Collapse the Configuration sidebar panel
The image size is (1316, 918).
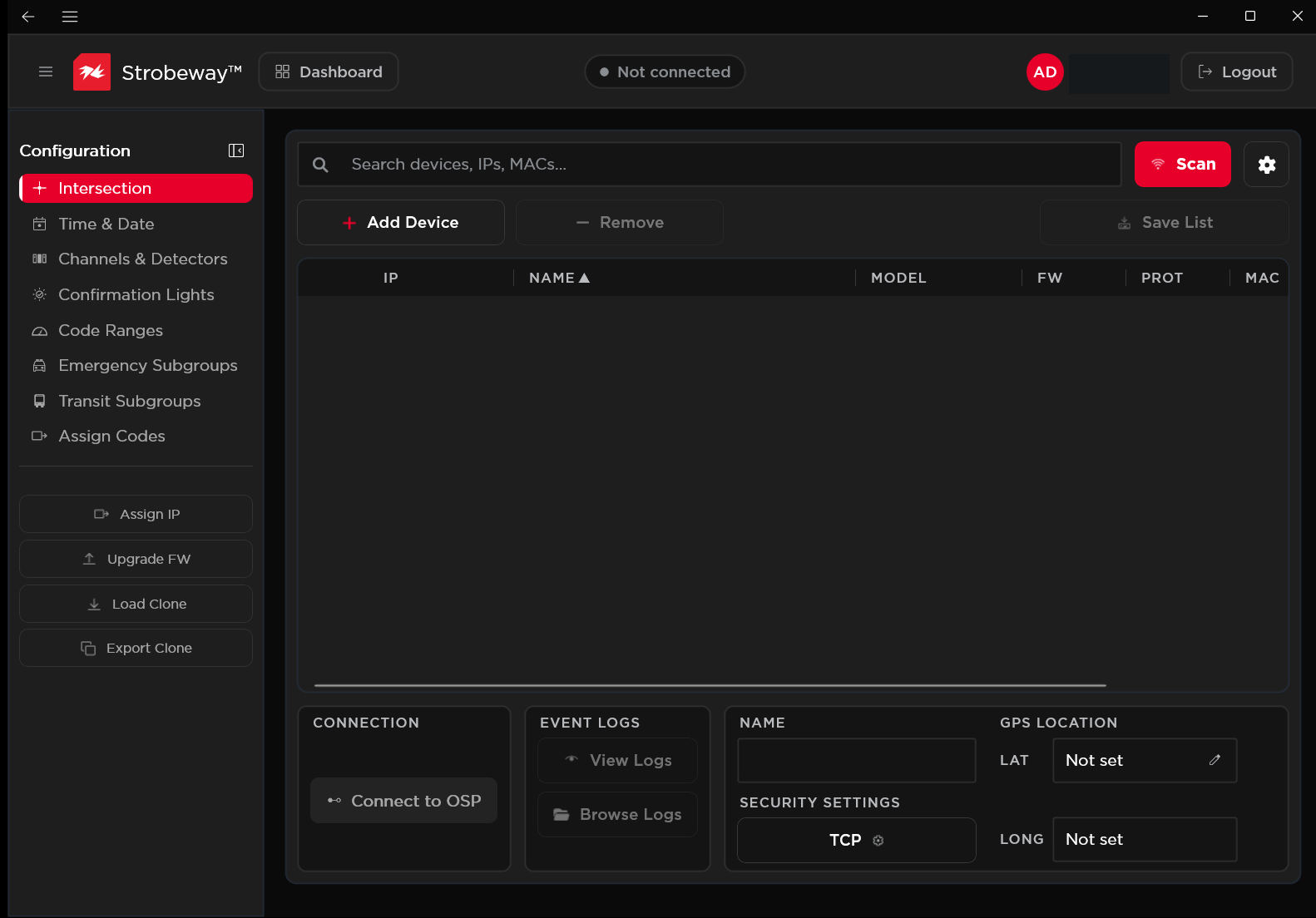tap(236, 151)
